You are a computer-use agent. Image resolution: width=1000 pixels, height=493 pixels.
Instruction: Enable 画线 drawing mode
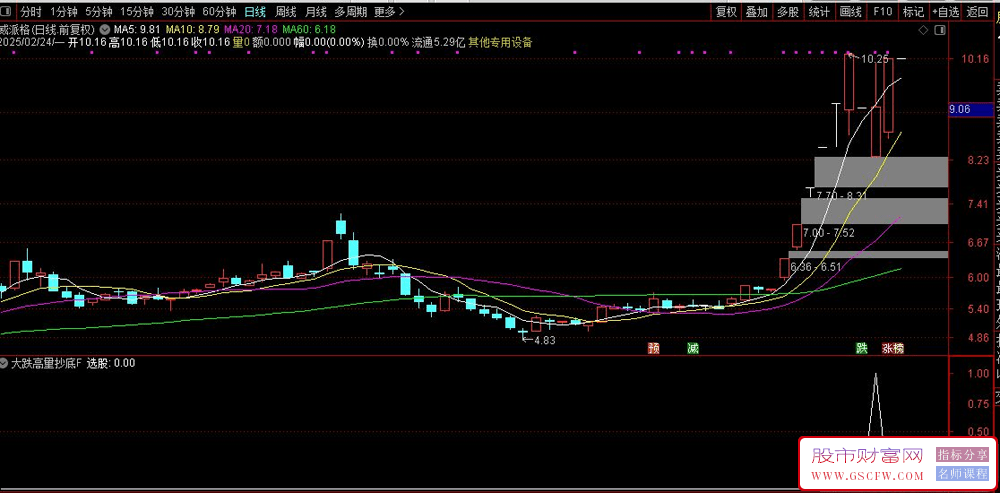(850, 12)
